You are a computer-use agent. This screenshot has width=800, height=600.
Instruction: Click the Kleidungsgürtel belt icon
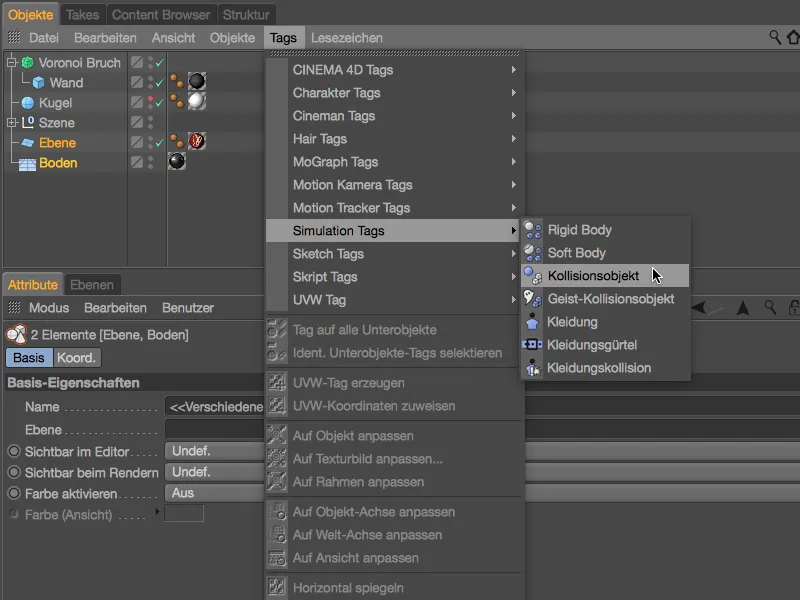[532, 345]
